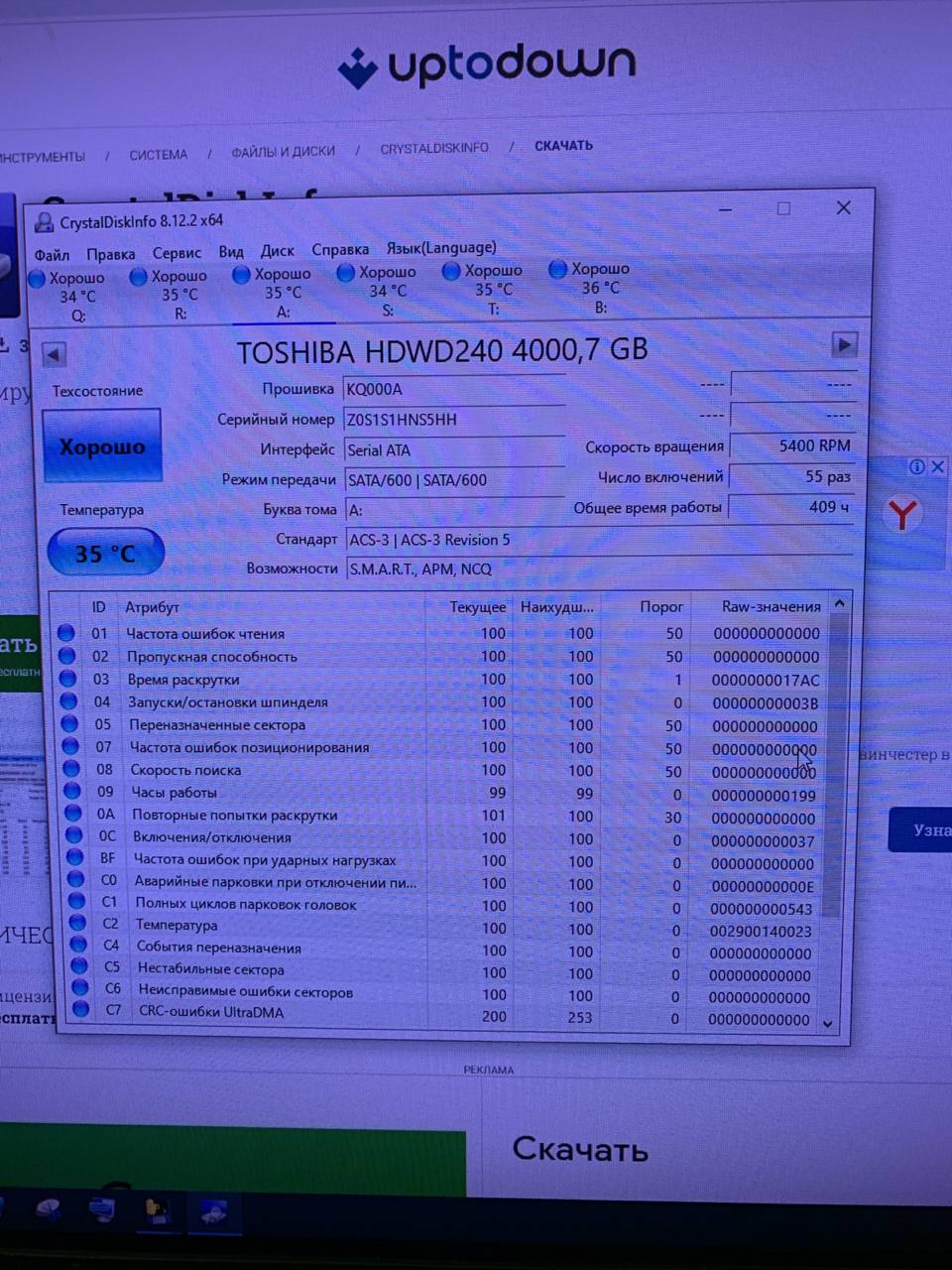This screenshot has height=1270, width=952.
Task: Click status icon for Пропускная способность
Action: coord(67,656)
